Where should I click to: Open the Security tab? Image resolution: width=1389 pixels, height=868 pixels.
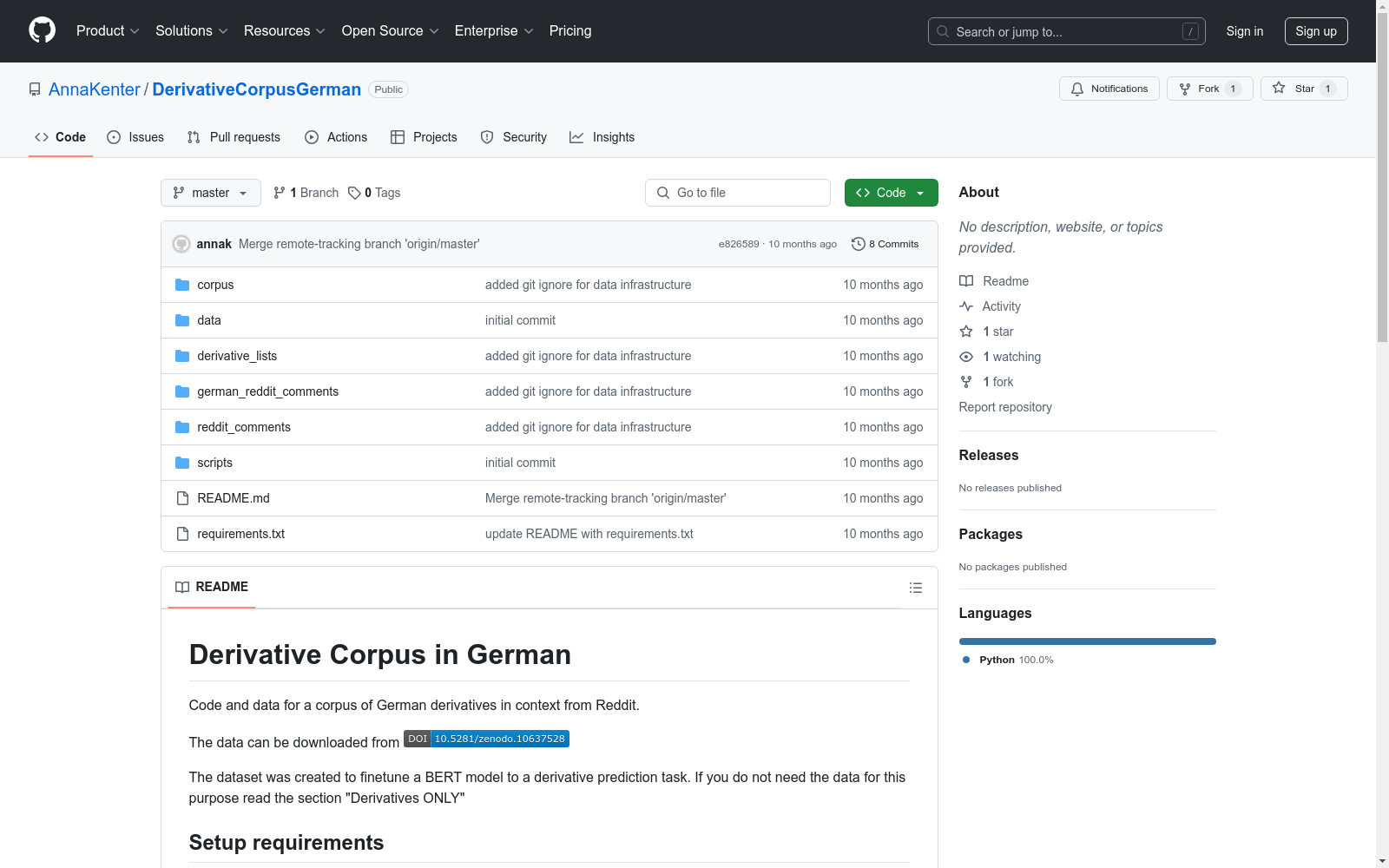click(514, 137)
